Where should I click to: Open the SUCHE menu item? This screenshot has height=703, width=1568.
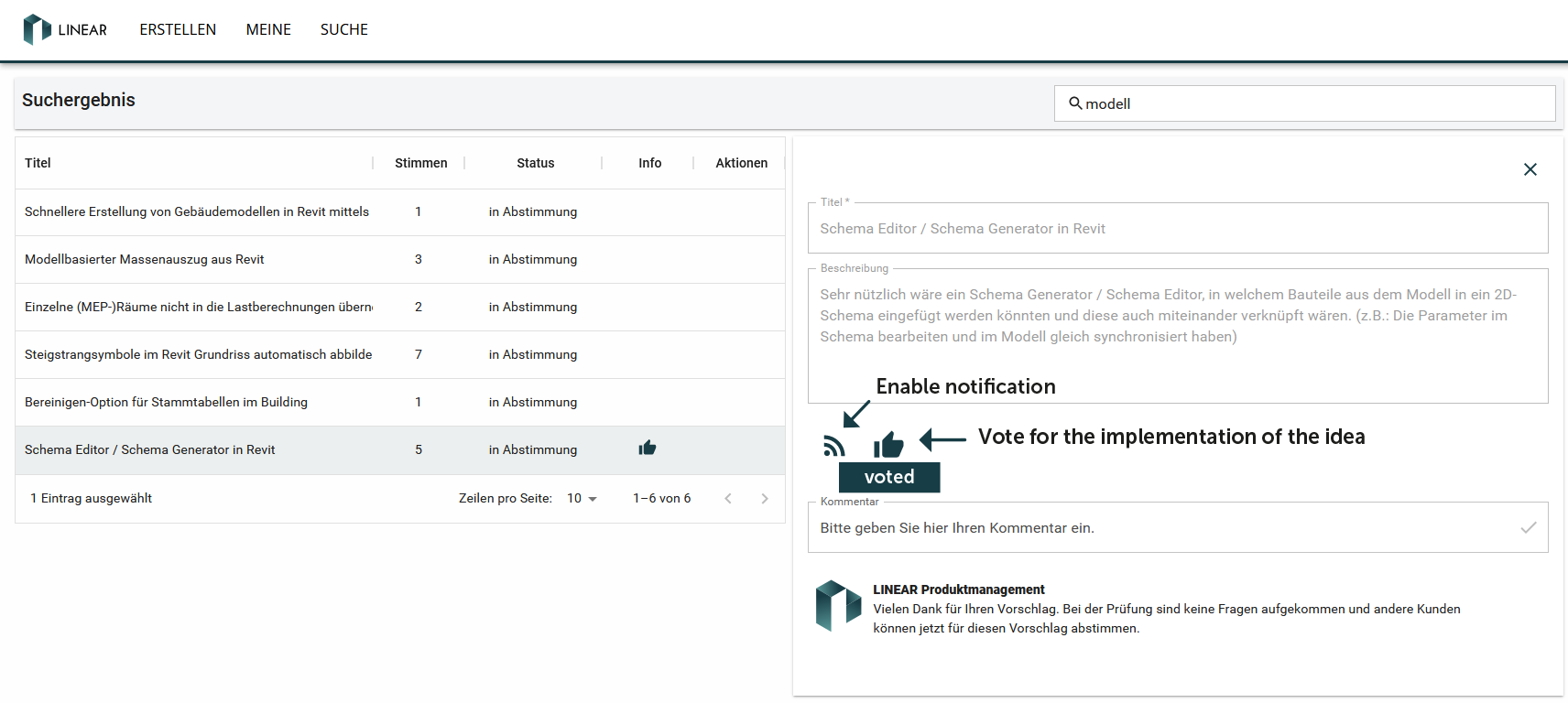[343, 29]
